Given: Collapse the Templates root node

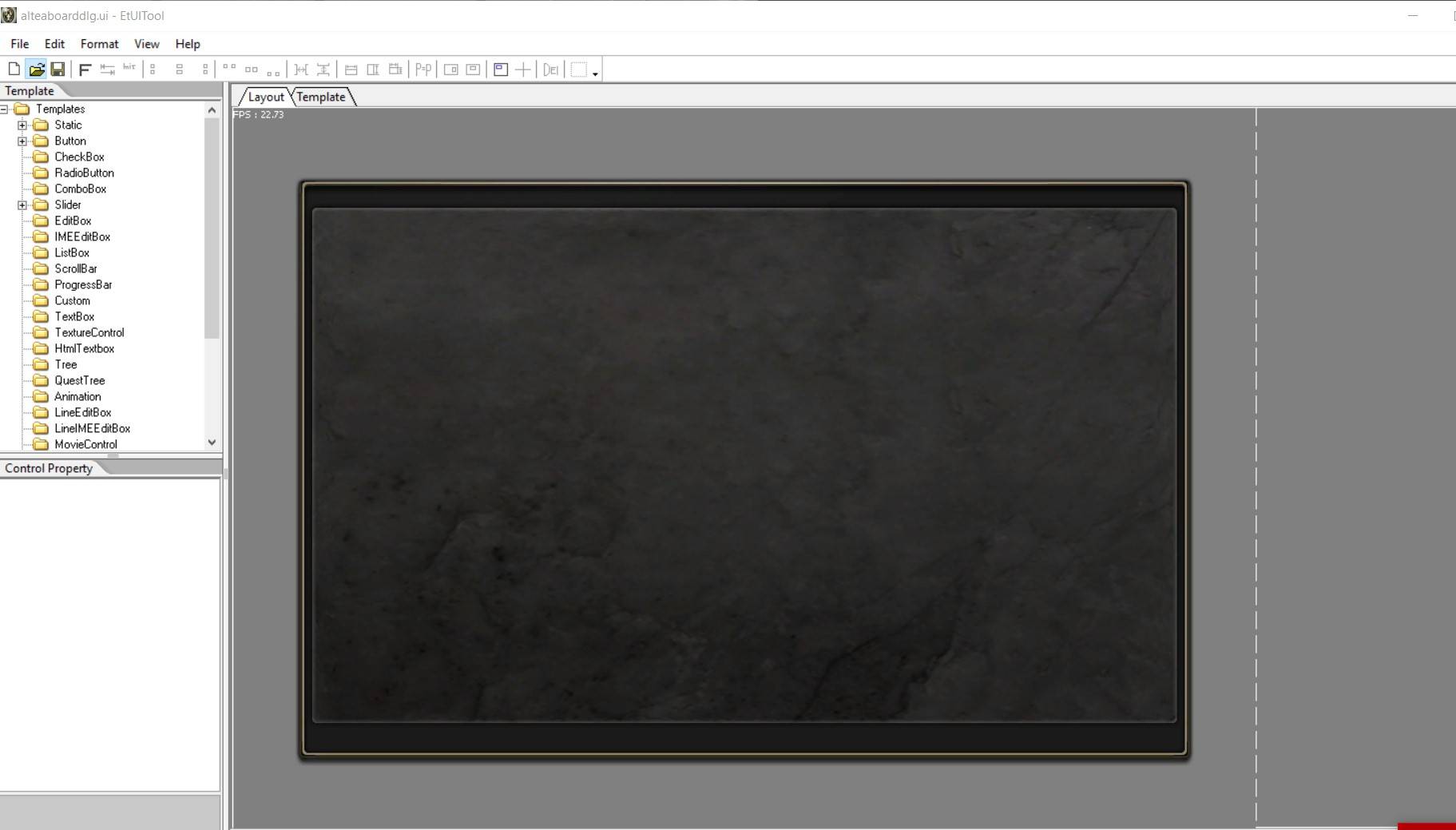Looking at the screenshot, I should (x=5, y=109).
